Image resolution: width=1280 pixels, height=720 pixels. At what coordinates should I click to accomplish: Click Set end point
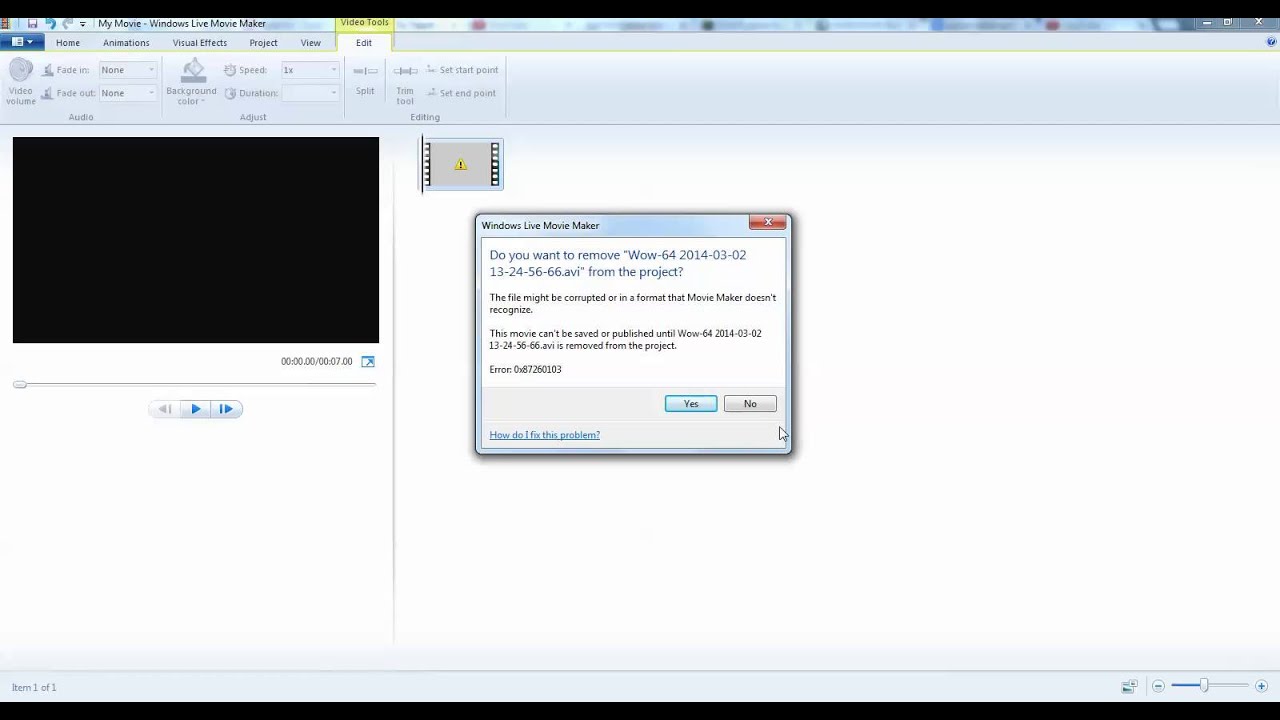[461, 93]
